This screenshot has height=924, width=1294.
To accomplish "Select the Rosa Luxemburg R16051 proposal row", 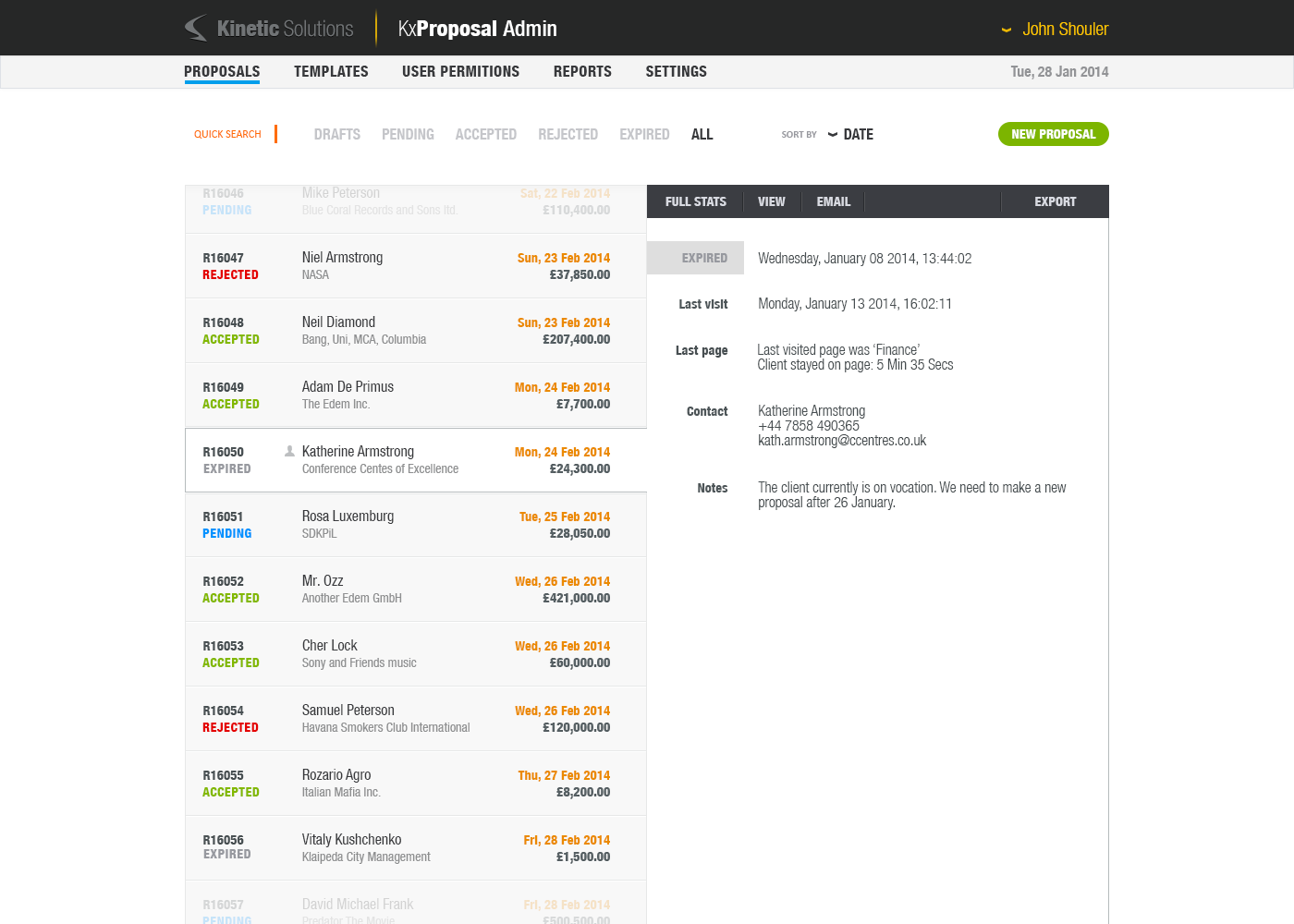I will point(415,525).
